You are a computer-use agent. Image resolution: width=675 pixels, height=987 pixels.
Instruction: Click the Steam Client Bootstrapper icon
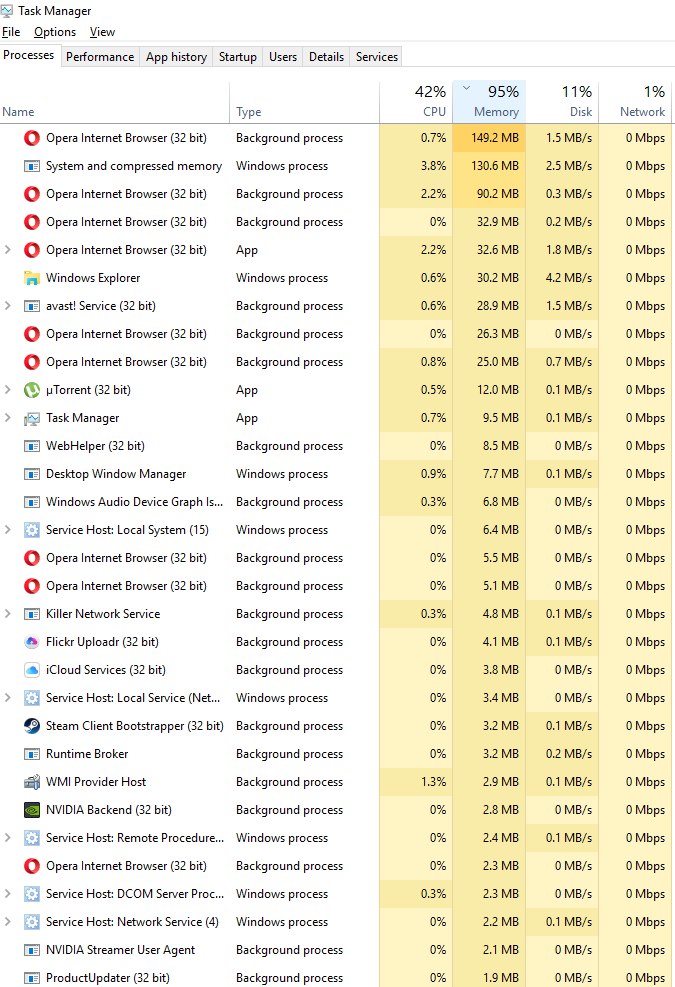tap(31, 726)
